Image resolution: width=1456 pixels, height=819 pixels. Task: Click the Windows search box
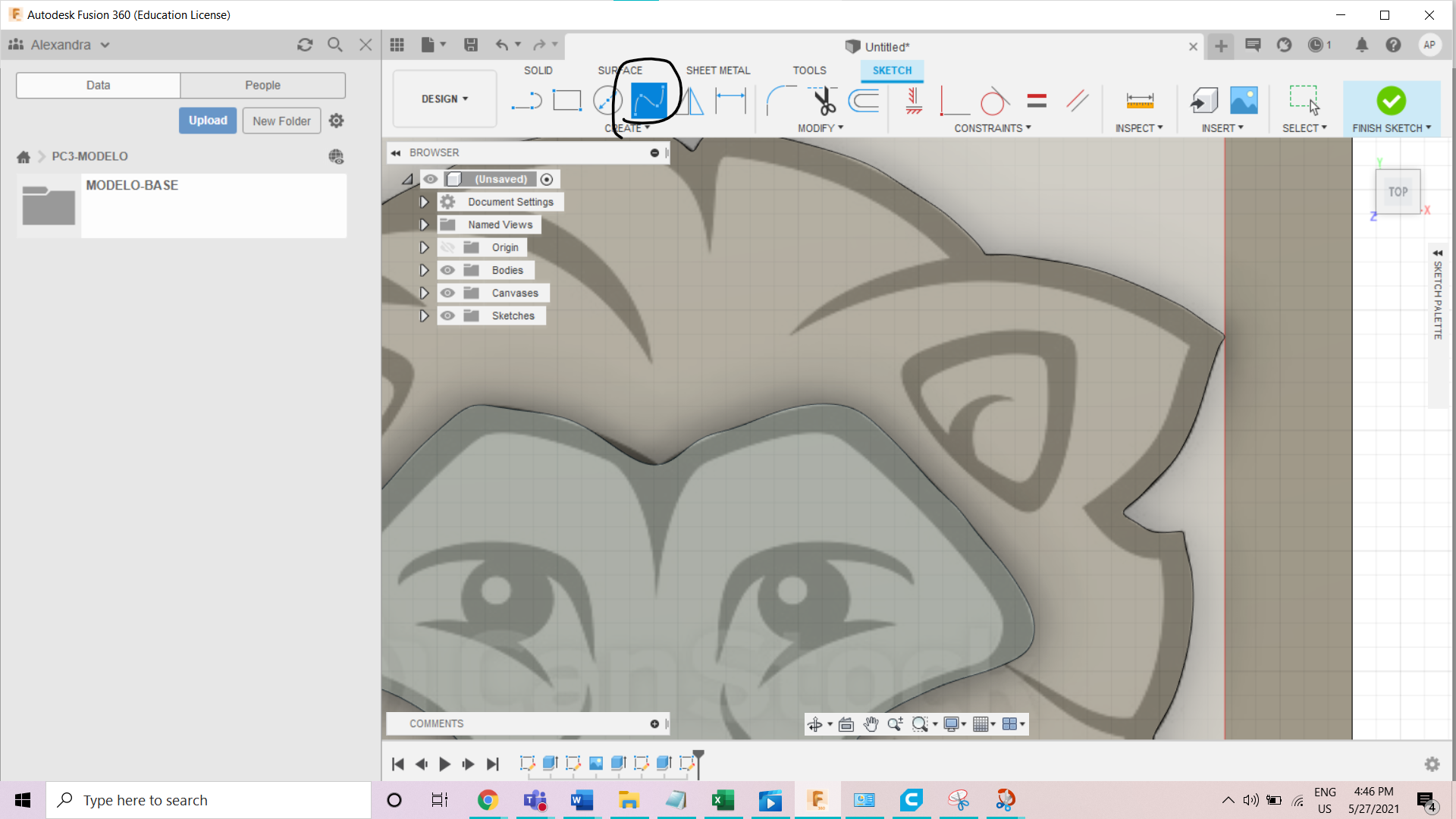tap(209, 800)
